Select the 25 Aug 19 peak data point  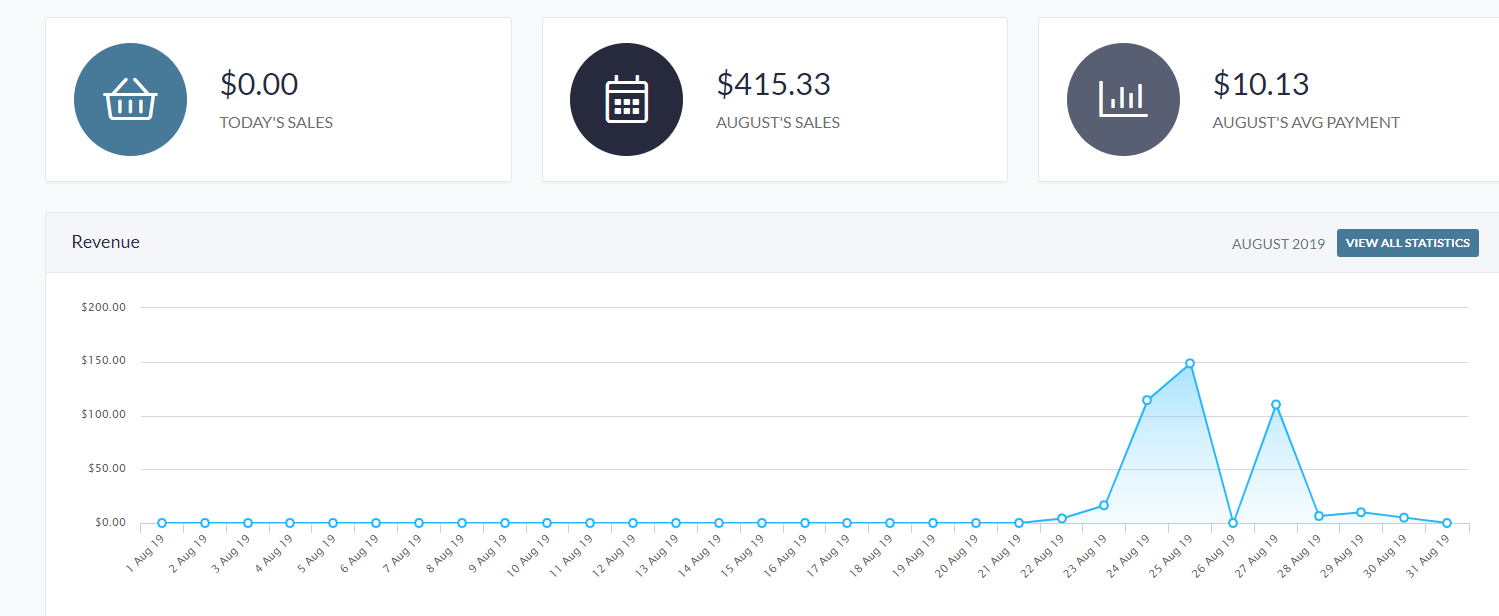click(1189, 363)
